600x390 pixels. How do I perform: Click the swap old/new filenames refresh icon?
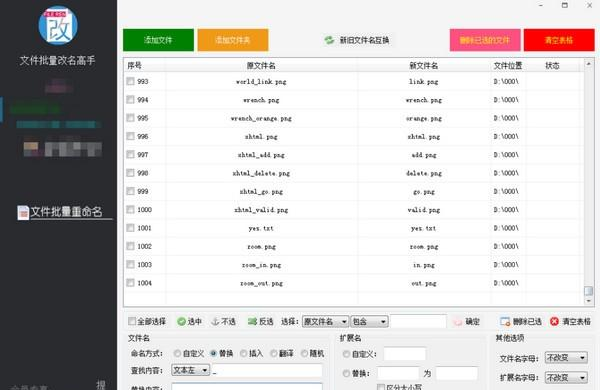(x=329, y=40)
